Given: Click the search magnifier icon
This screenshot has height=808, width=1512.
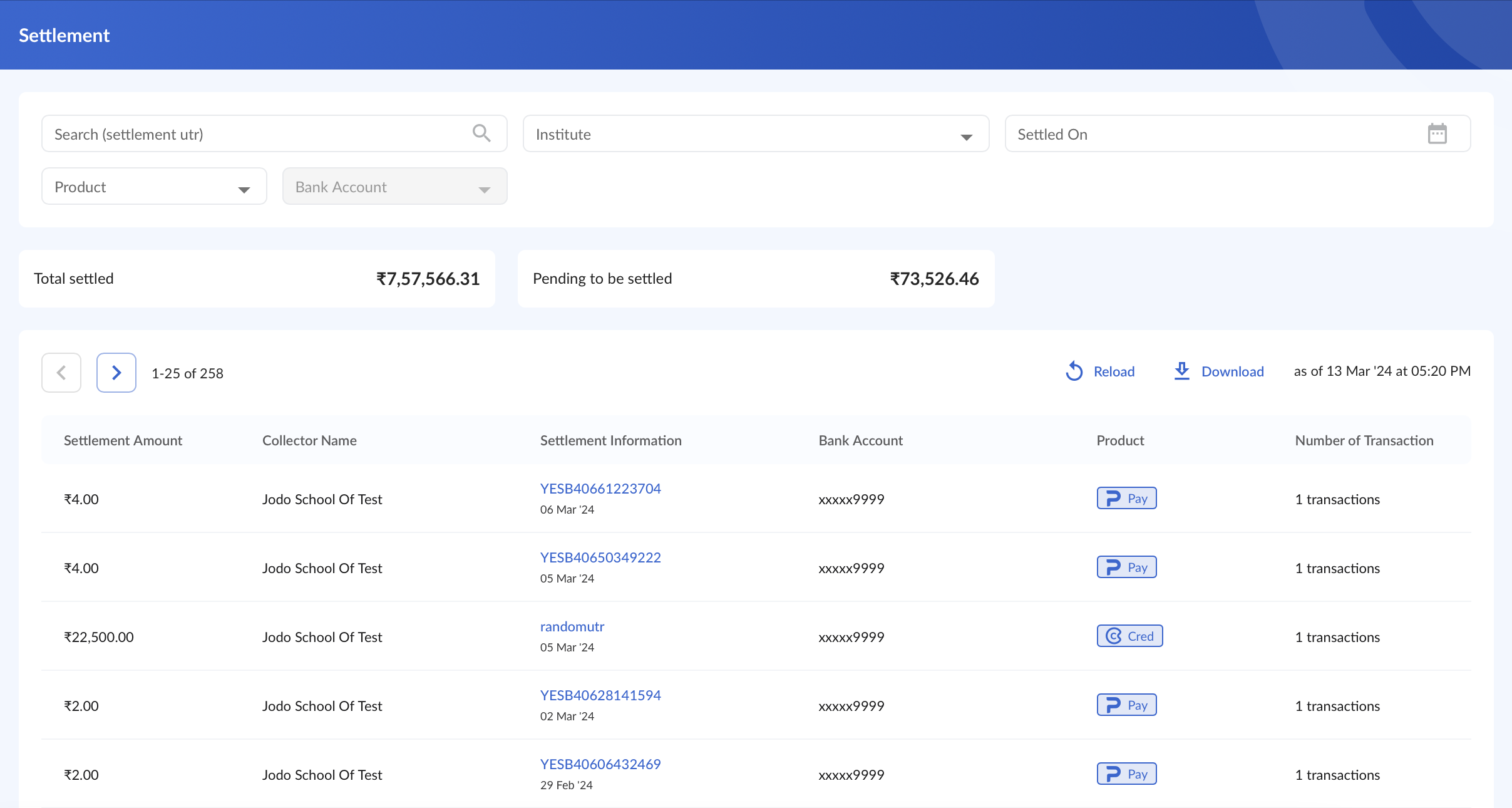Looking at the screenshot, I should point(481,133).
